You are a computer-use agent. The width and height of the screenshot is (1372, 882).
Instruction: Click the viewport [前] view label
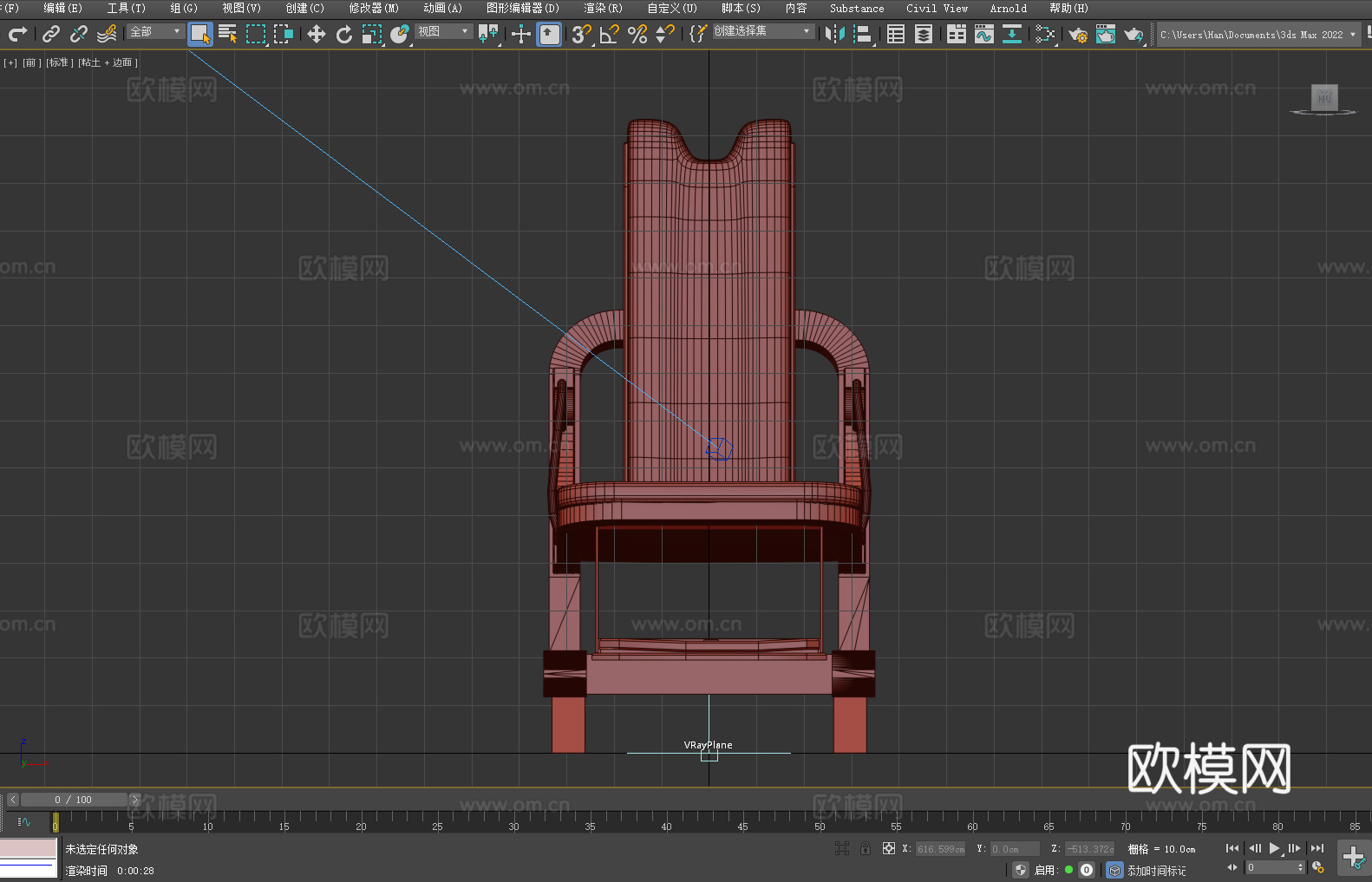click(31, 62)
